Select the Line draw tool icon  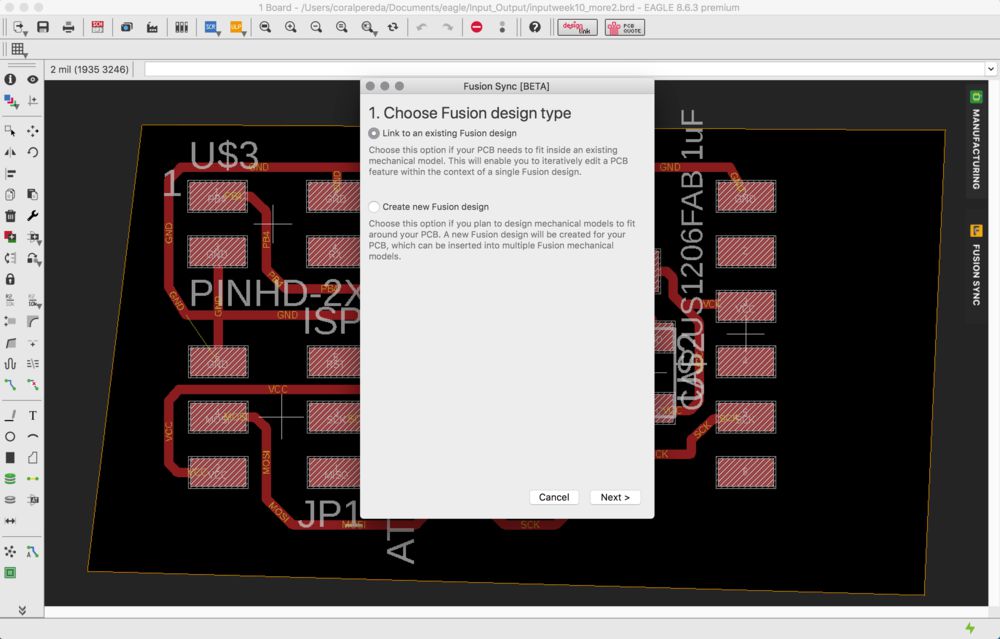click(10, 415)
